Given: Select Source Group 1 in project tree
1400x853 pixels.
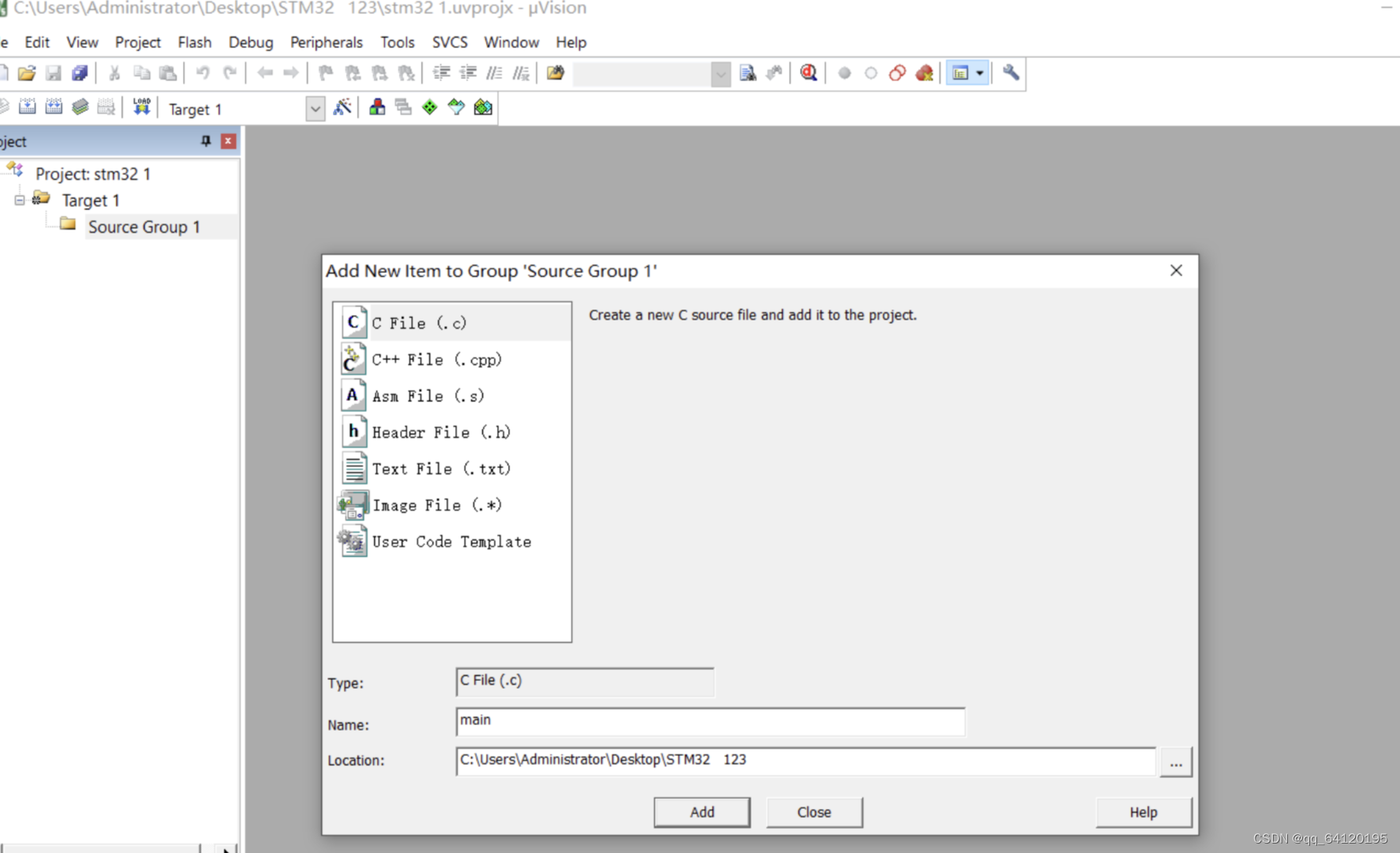Looking at the screenshot, I should 144,227.
